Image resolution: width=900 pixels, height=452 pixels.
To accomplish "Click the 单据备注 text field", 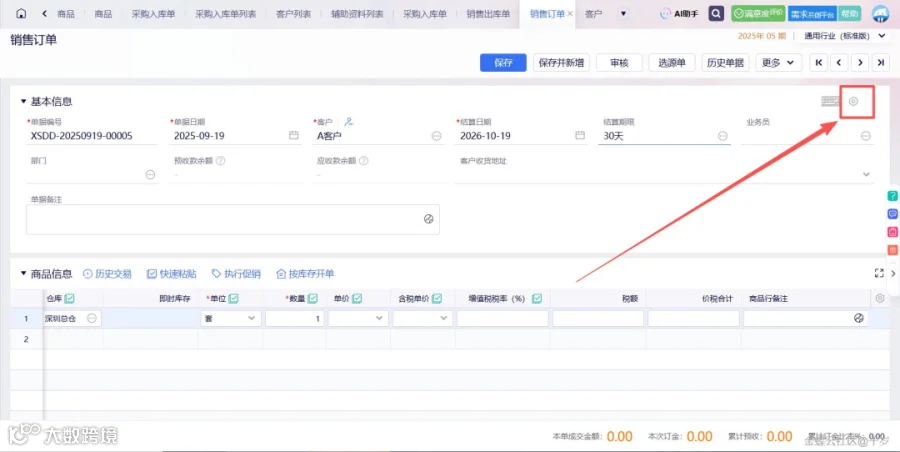I will pyautogui.click(x=232, y=219).
